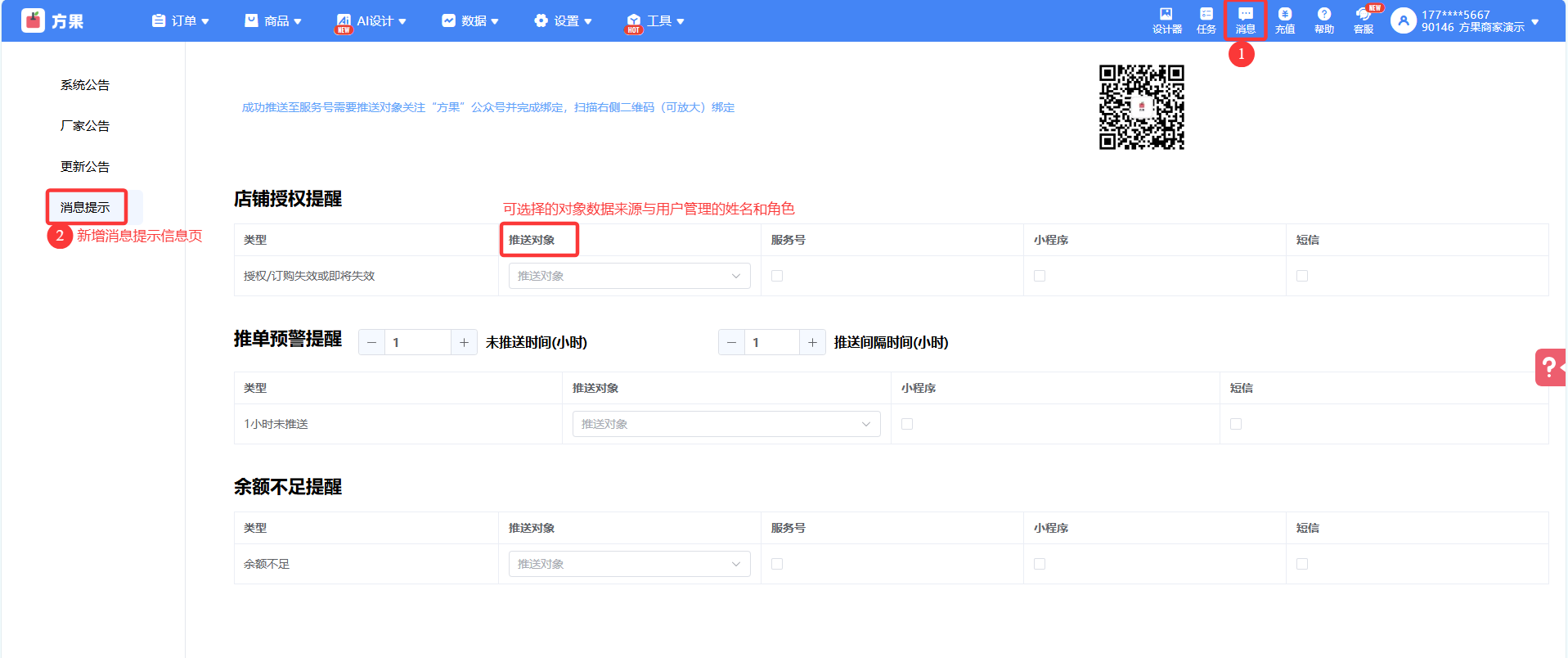1568x658 pixels.
Task: Click the 1小时未推送 row label
Action: 276,424
